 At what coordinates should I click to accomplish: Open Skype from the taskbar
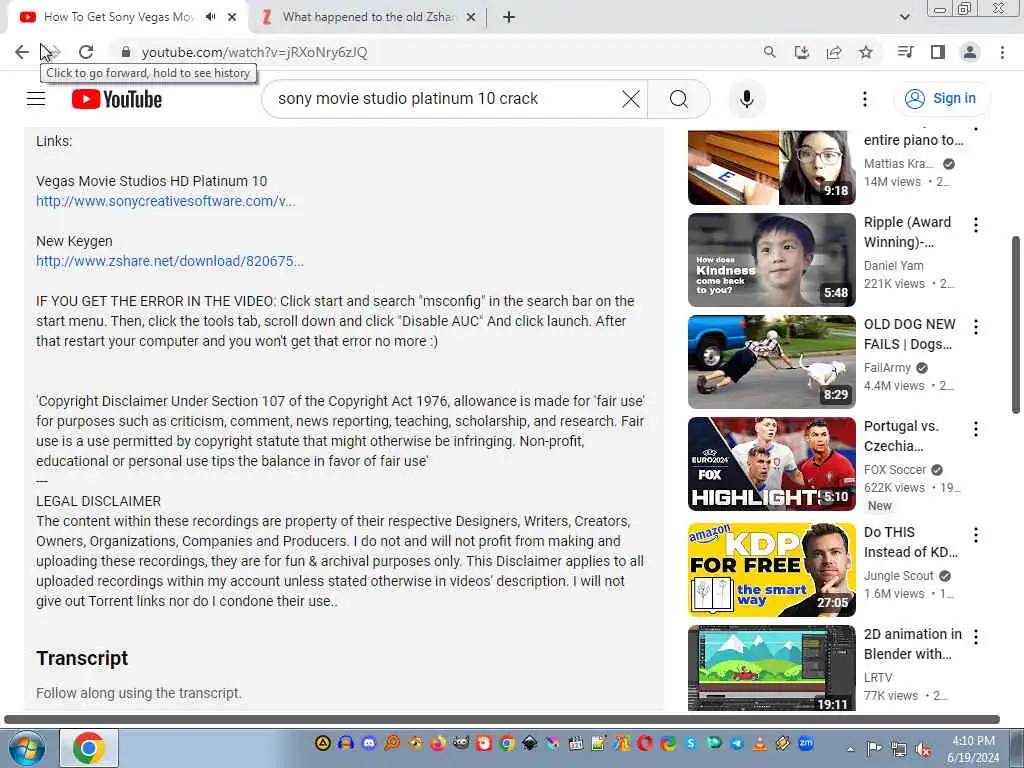click(691, 743)
